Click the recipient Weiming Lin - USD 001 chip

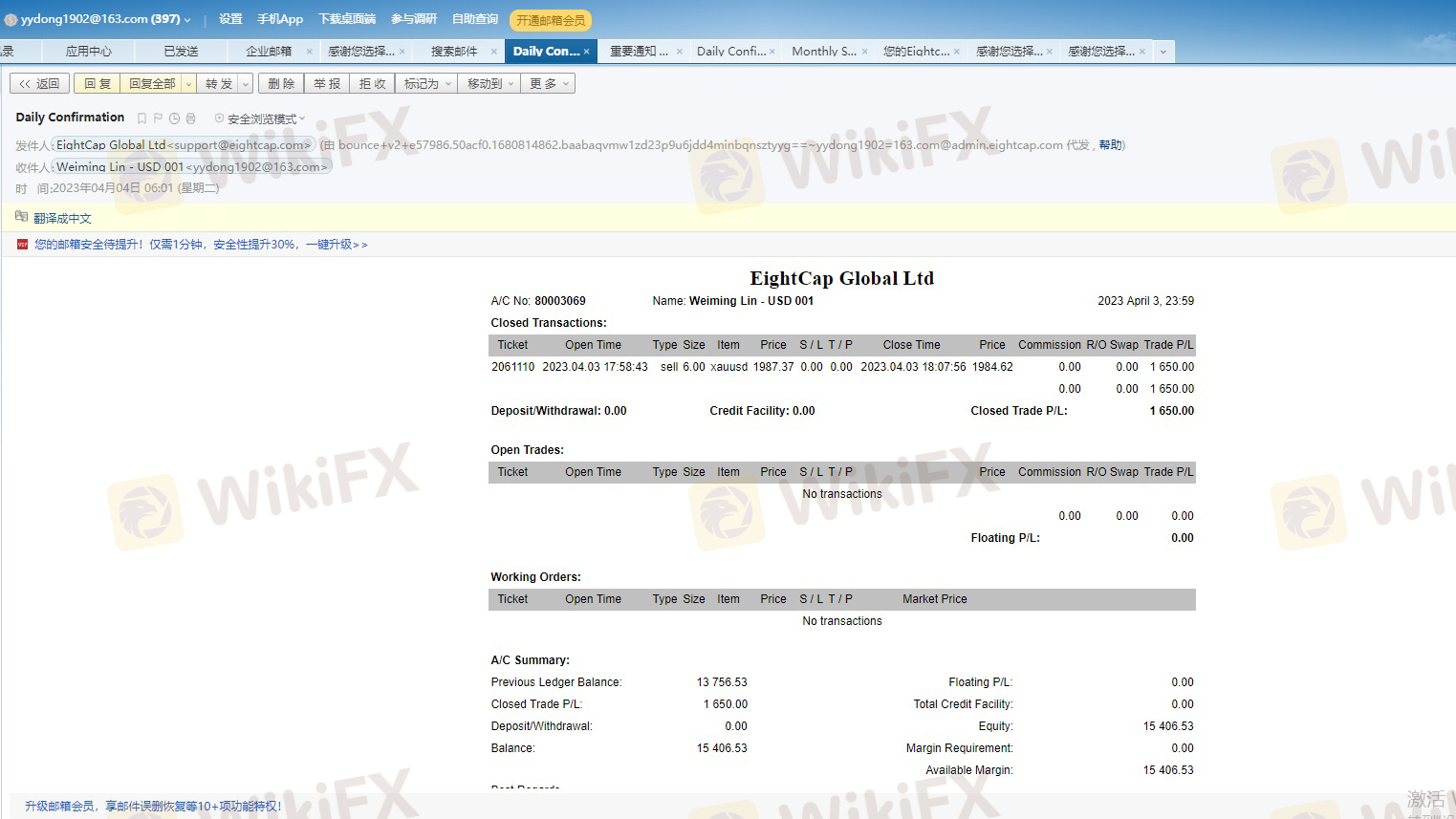(192, 167)
